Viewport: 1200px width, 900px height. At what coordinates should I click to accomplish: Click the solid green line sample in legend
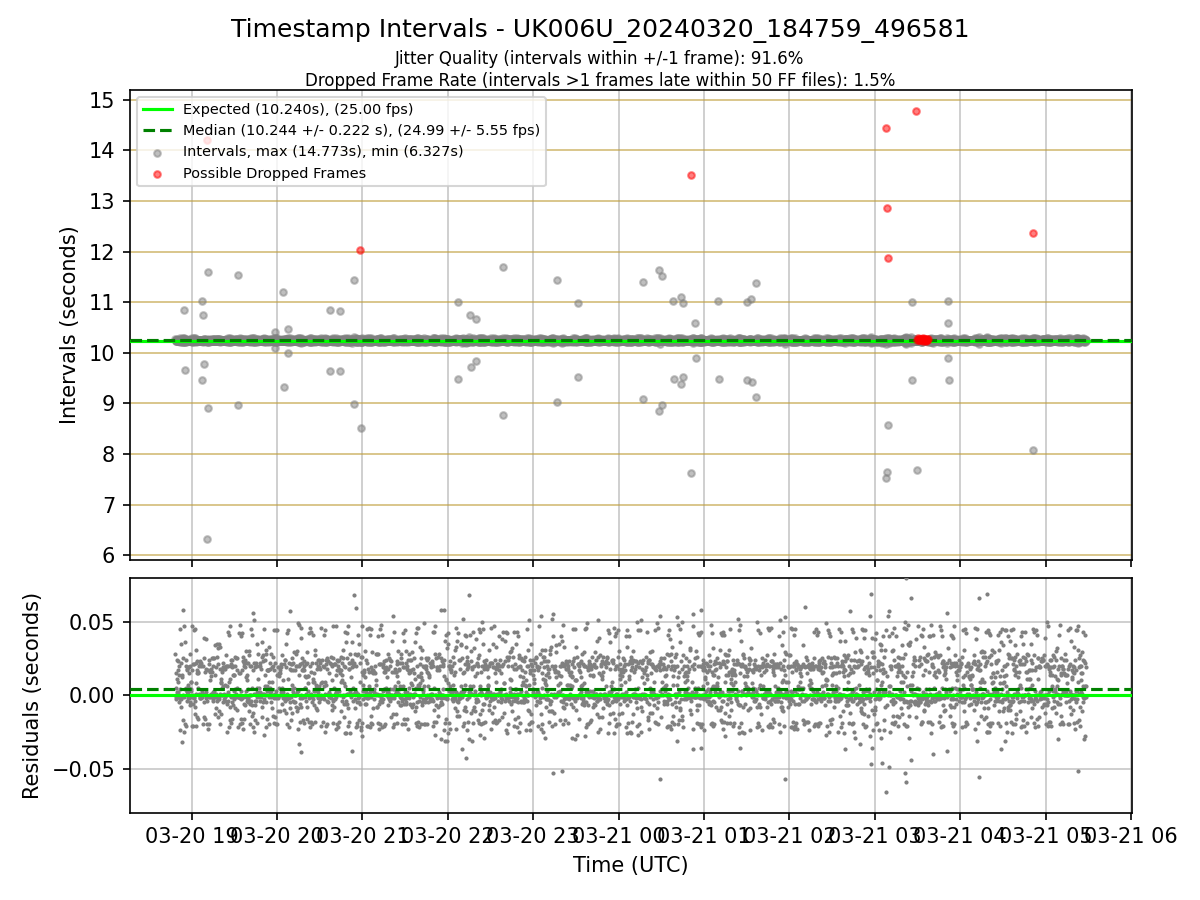pos(159,109)
